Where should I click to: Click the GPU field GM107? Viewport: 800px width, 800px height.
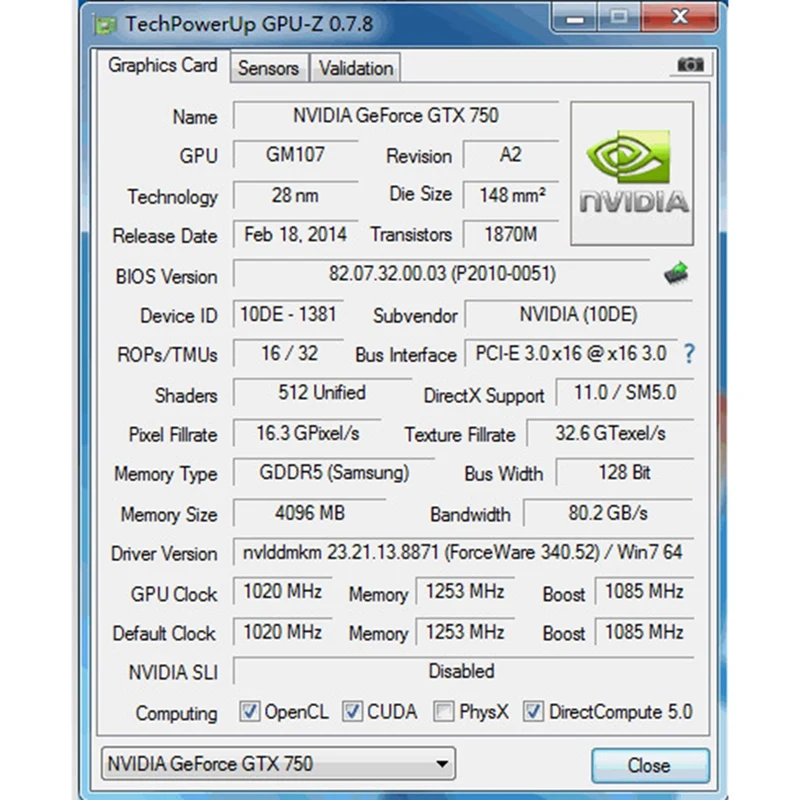pos(295,155)
